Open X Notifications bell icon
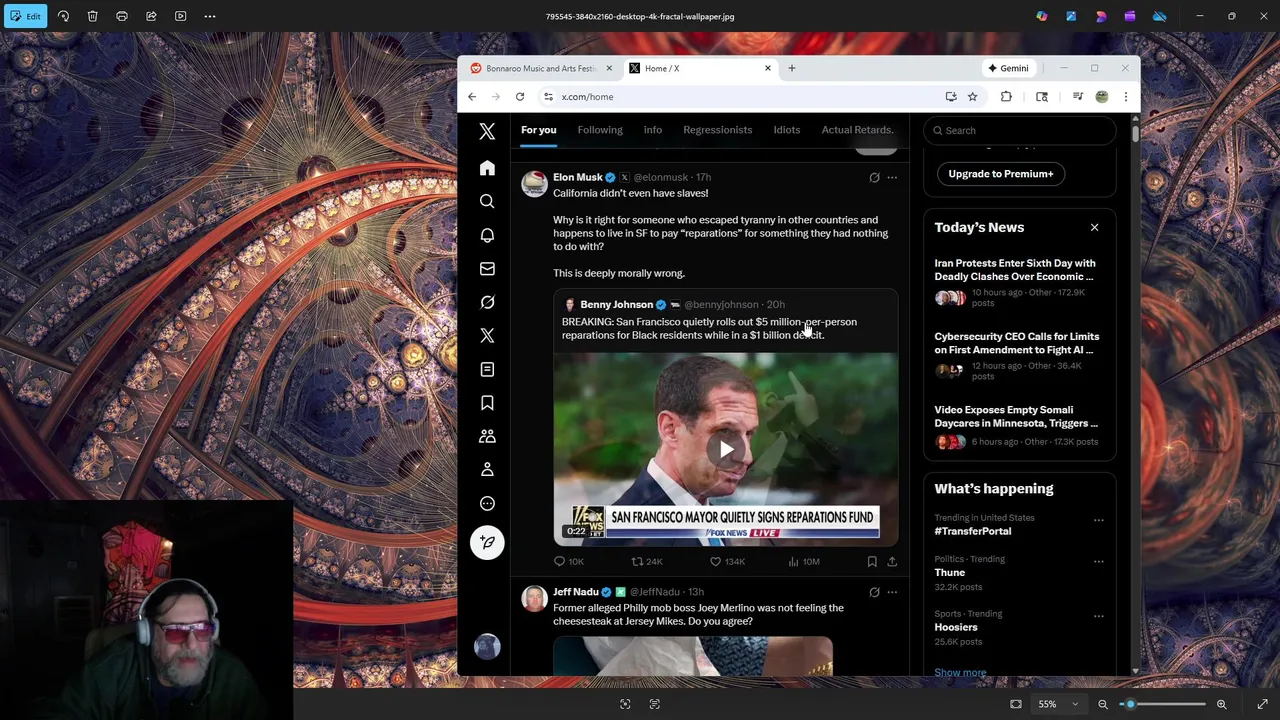Screen dimensions: 1280x720 click(x=487, y=235)
